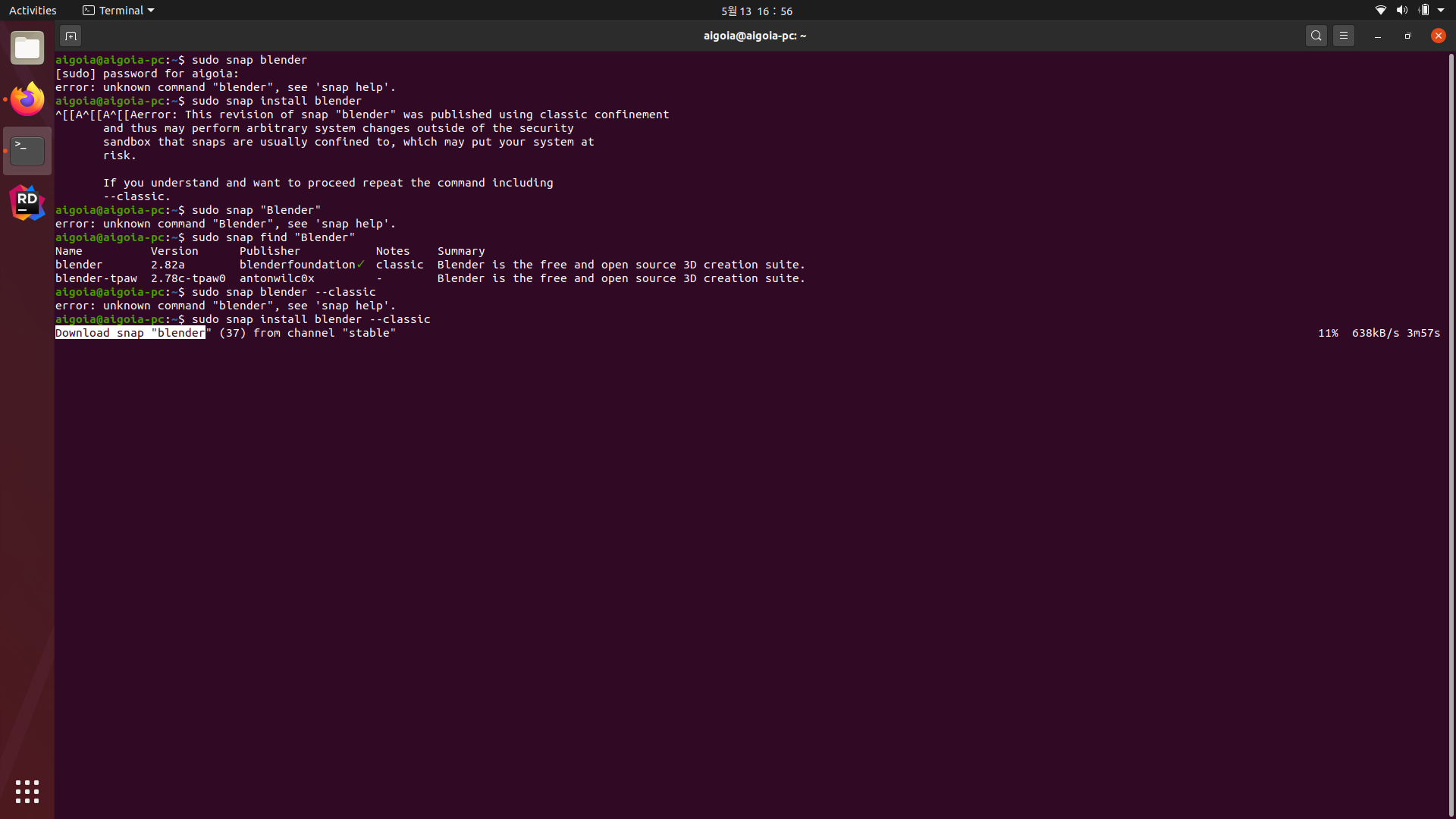Open JetBrains Rider from the dock
1456x819 pixels.
27,202
